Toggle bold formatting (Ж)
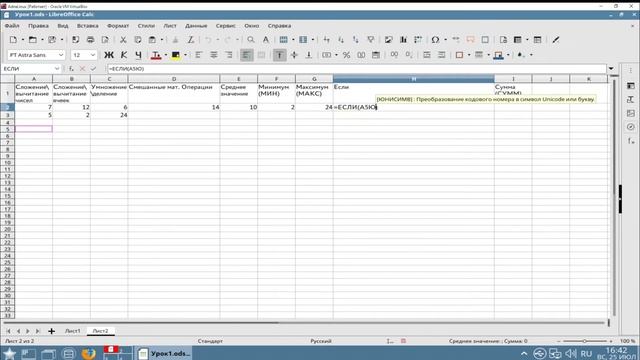 (x=109, y=55)
